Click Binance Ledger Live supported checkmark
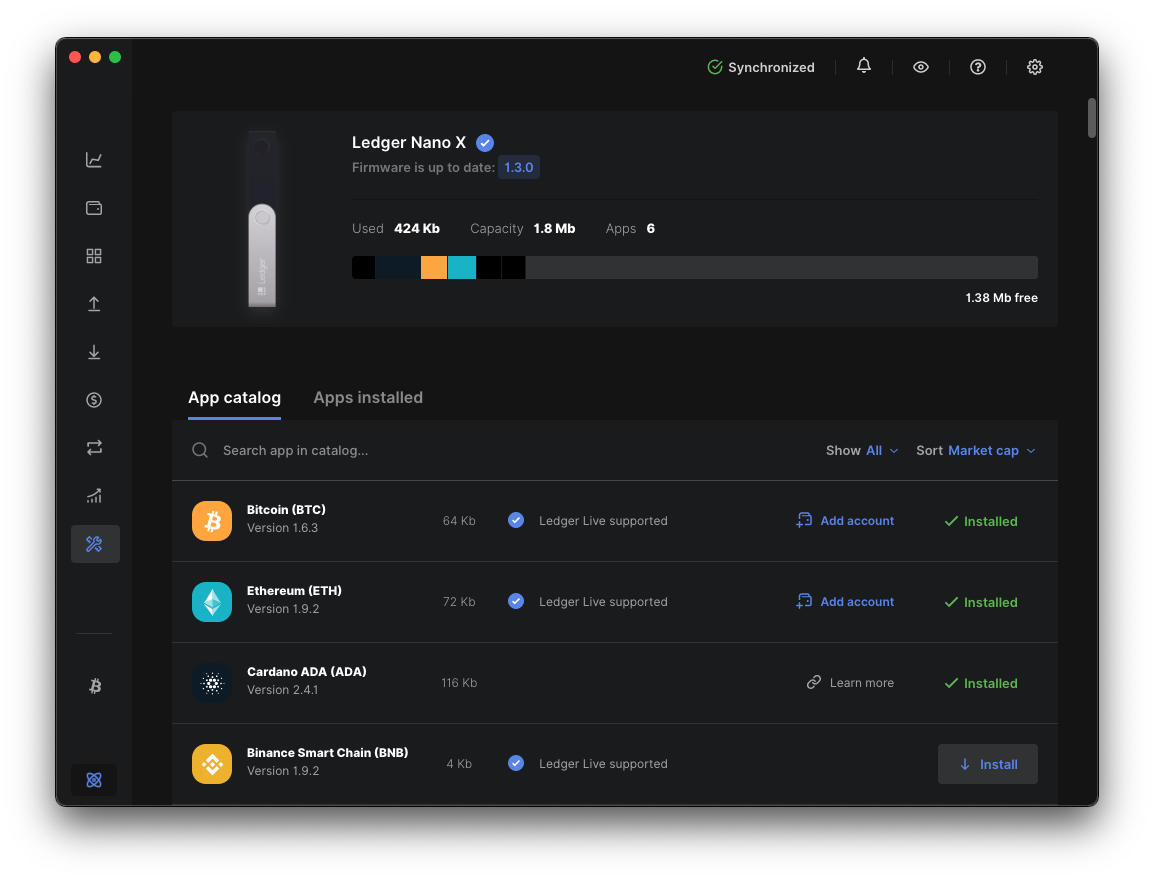Viewport: 1154px width, 880px height. (x=516, y=763)
